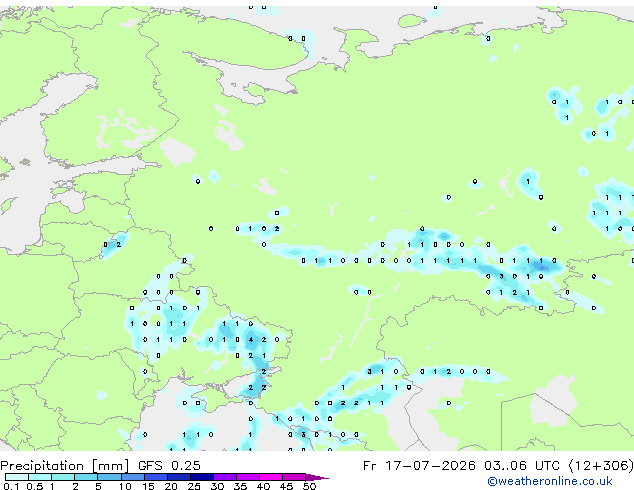
Task: Click the "45" legend scale label
Action: [x=286, y=486]
